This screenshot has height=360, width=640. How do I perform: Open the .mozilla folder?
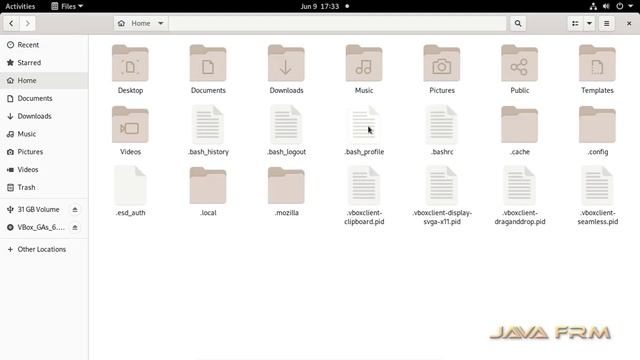286,186
